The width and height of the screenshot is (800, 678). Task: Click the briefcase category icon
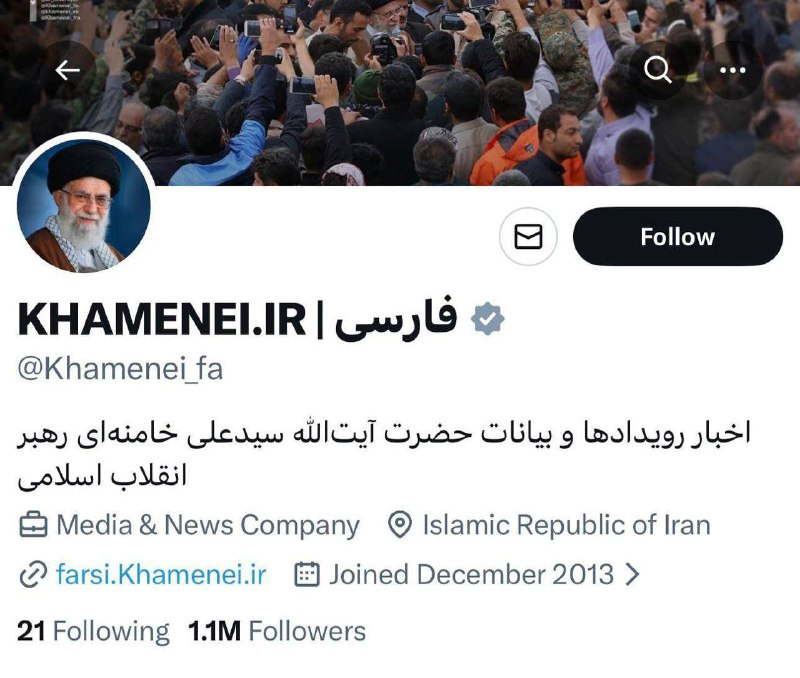click(x=33, y=525)
